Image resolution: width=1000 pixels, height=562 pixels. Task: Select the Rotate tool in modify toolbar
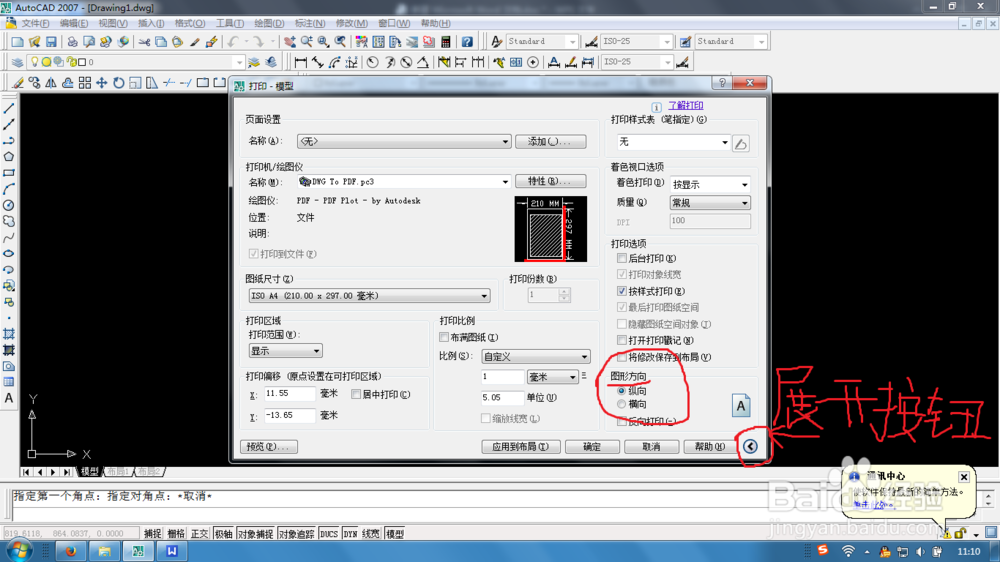(119, 83)
